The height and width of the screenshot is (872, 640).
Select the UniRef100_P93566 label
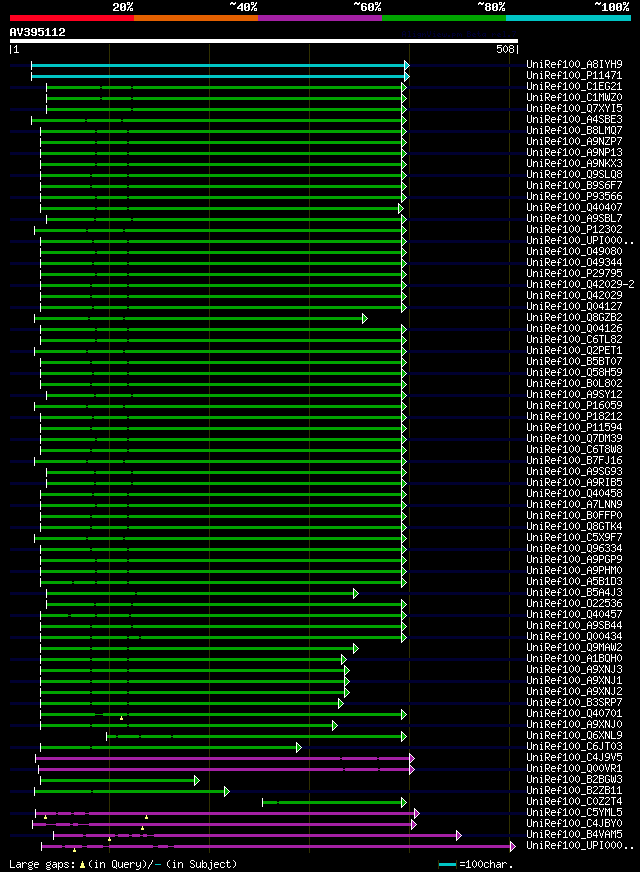(x=574, y=196)
